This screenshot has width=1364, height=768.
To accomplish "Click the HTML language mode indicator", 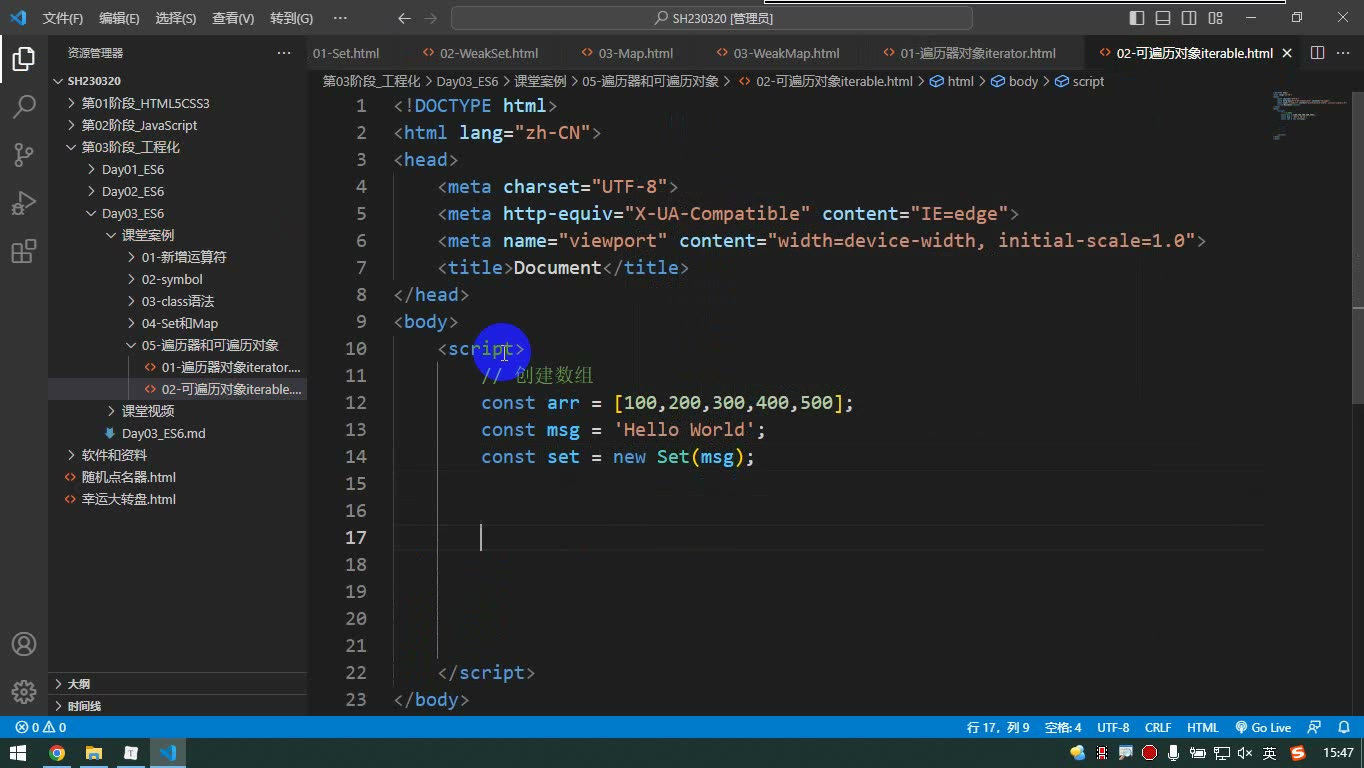I will coord(1202,728).
